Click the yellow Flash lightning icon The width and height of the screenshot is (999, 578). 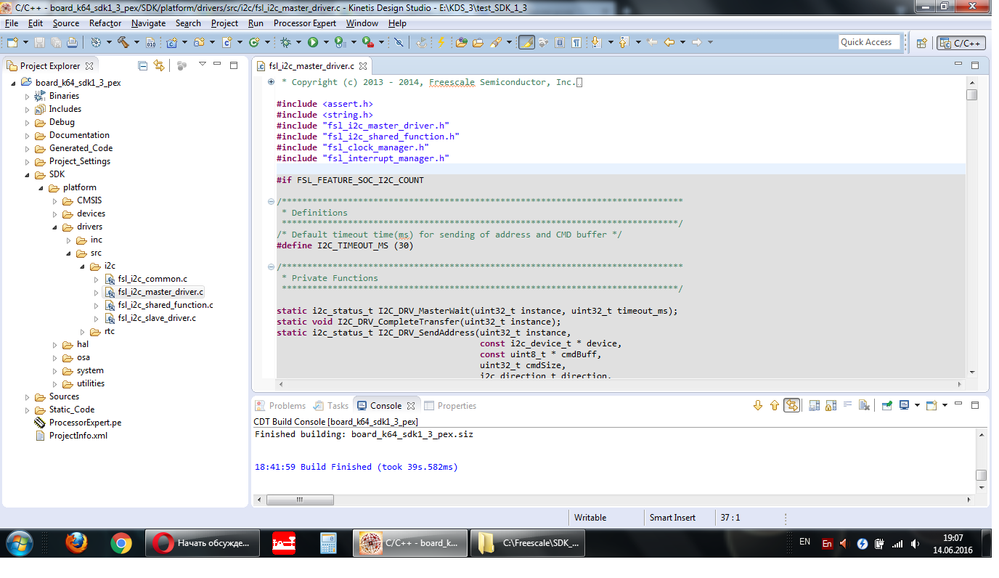click(440, 42)
